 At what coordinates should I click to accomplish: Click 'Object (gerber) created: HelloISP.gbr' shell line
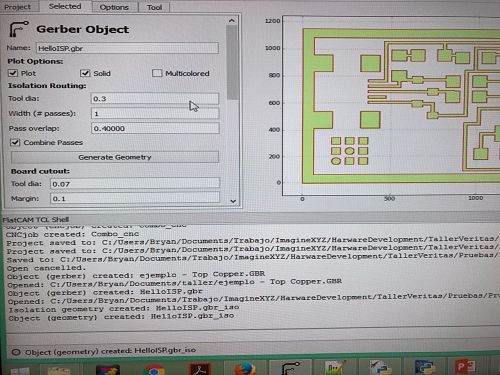pyautogui.click(x=105, y=292)
